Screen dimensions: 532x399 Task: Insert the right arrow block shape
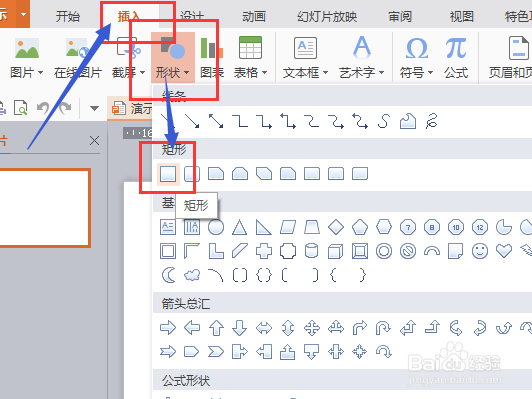tap(168, 328)
